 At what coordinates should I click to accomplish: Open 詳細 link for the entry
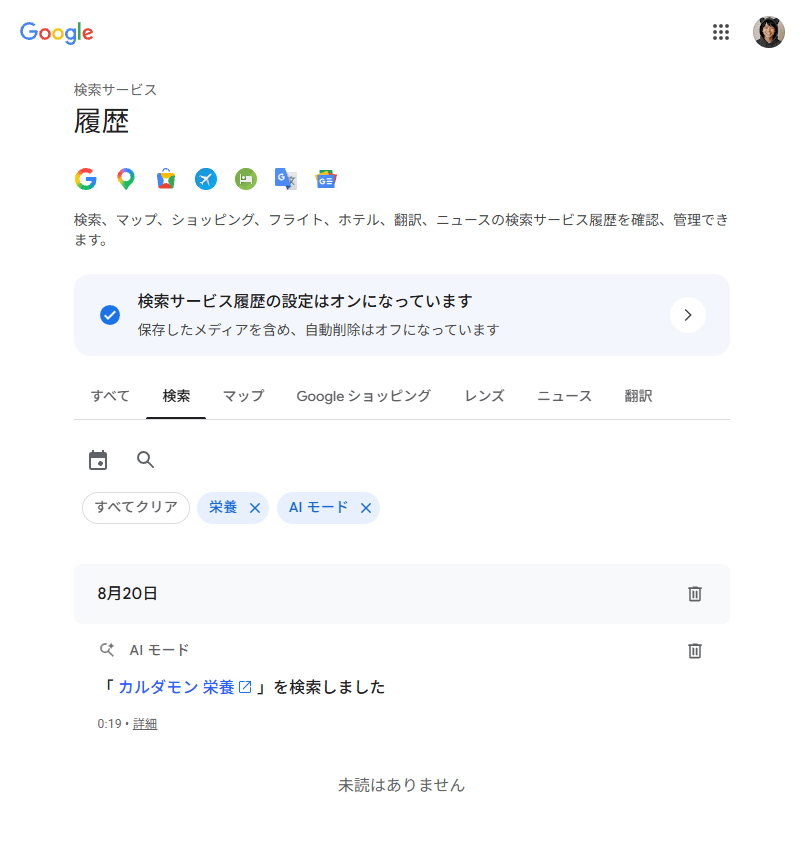(x=145, y=724)
